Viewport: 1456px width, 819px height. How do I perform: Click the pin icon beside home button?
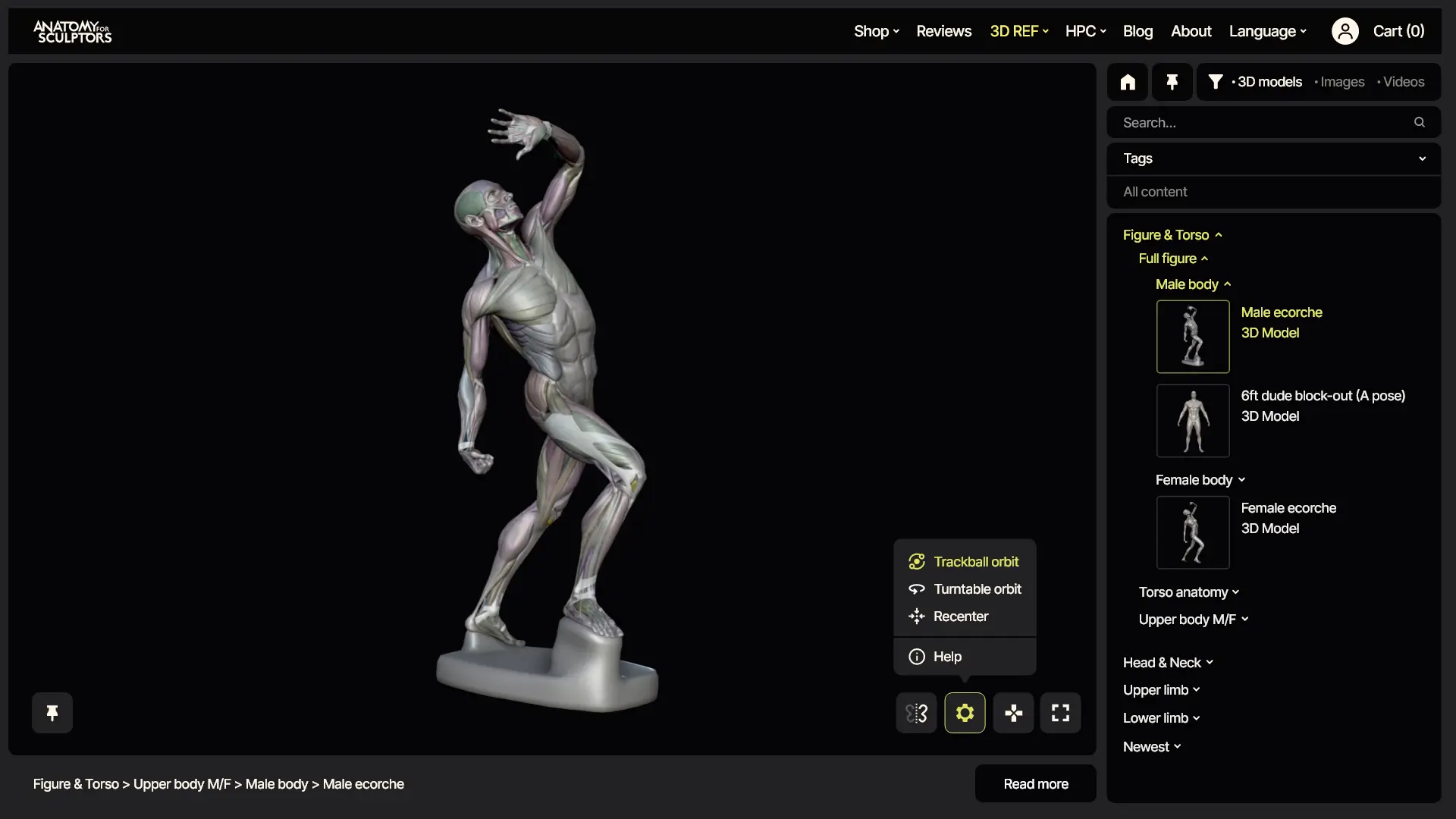pyautogui.click(x=1172, y=82)
